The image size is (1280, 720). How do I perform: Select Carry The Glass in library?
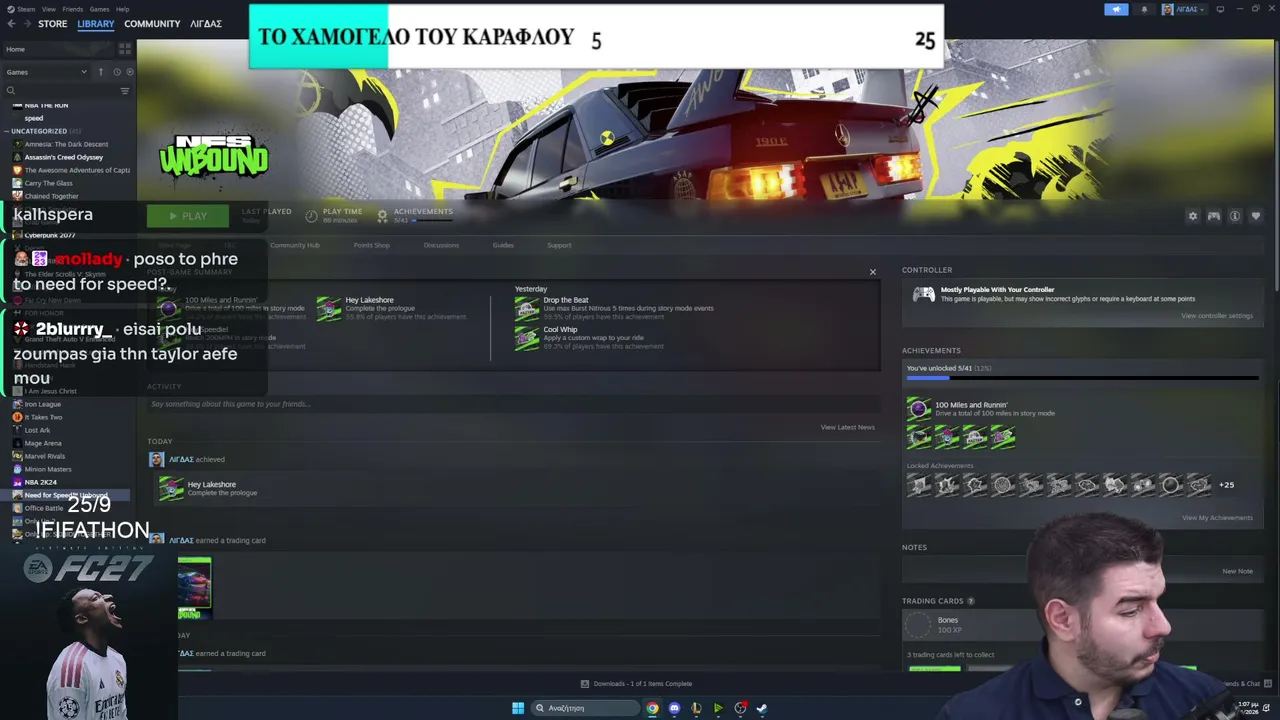49,183
